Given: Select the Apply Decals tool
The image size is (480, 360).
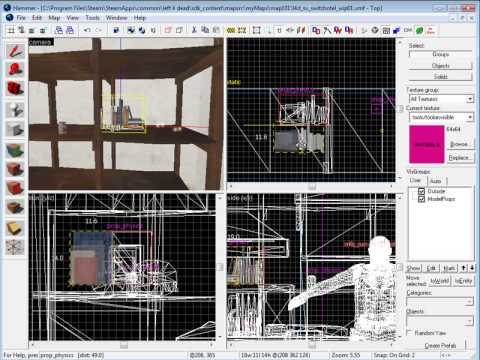Looking at the screenshot, I should [15, 188].
